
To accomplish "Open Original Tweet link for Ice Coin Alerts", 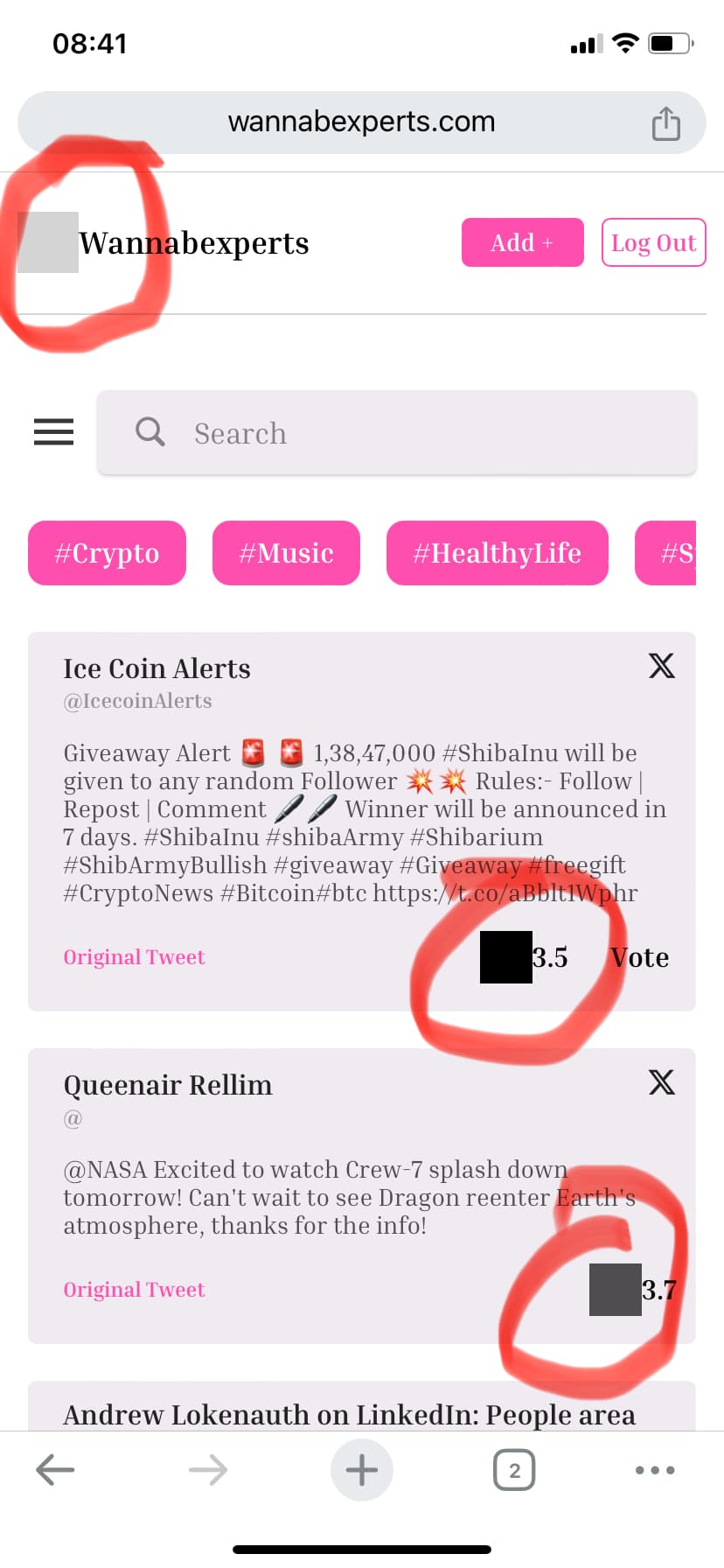I will click(134, 957).
